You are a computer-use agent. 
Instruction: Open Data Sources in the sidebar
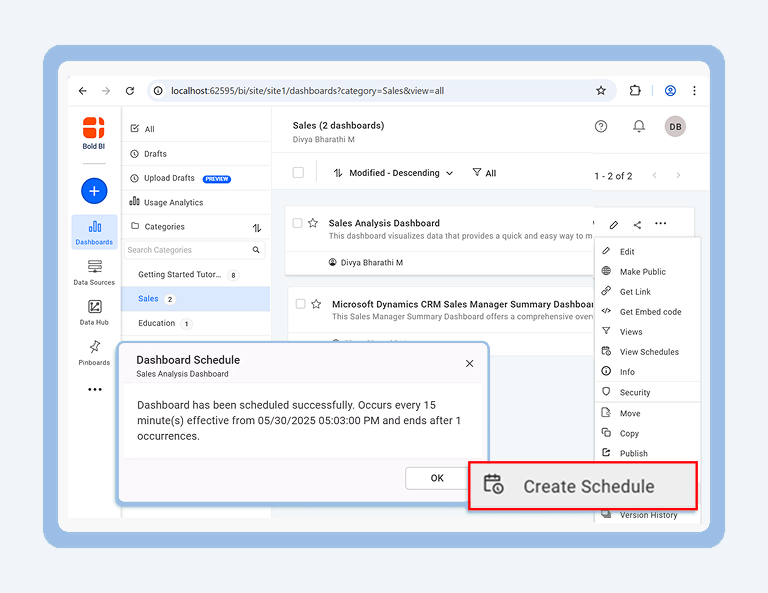click(x=94, y=272)
